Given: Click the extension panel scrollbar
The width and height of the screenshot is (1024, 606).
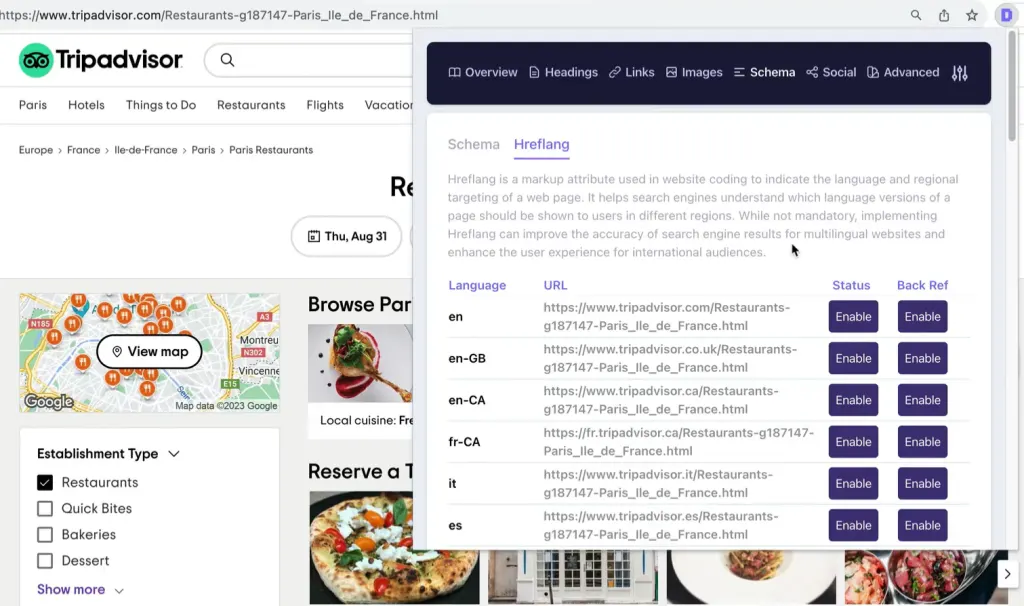Looking at the screenshot, I should tap(1012, 85).
